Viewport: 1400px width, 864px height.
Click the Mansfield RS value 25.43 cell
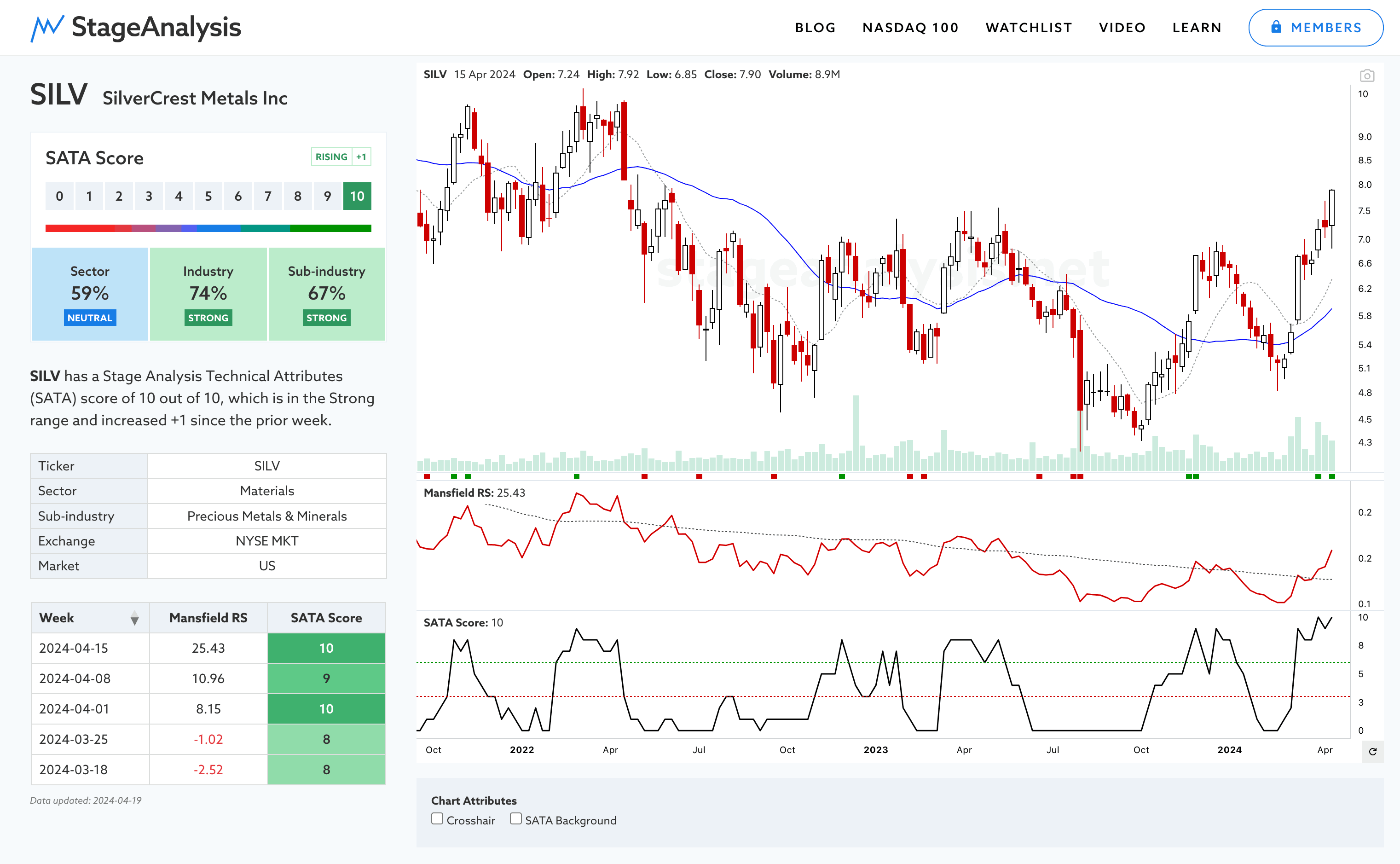point(208,648)
